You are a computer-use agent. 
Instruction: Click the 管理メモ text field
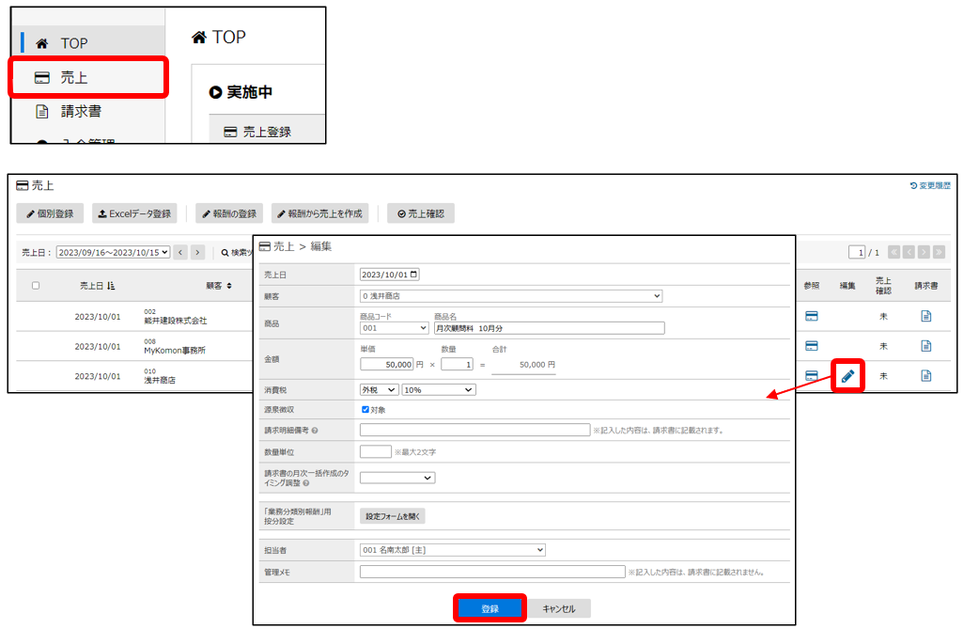pos(492,572)
